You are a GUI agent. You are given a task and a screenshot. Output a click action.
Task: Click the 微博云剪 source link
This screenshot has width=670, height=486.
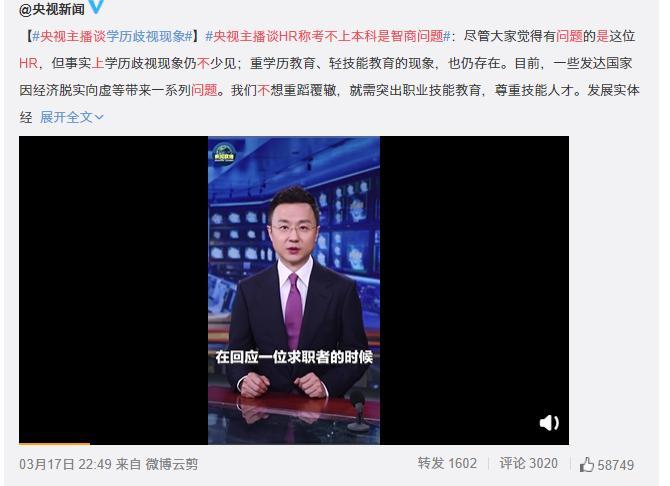tap(172, 464)
